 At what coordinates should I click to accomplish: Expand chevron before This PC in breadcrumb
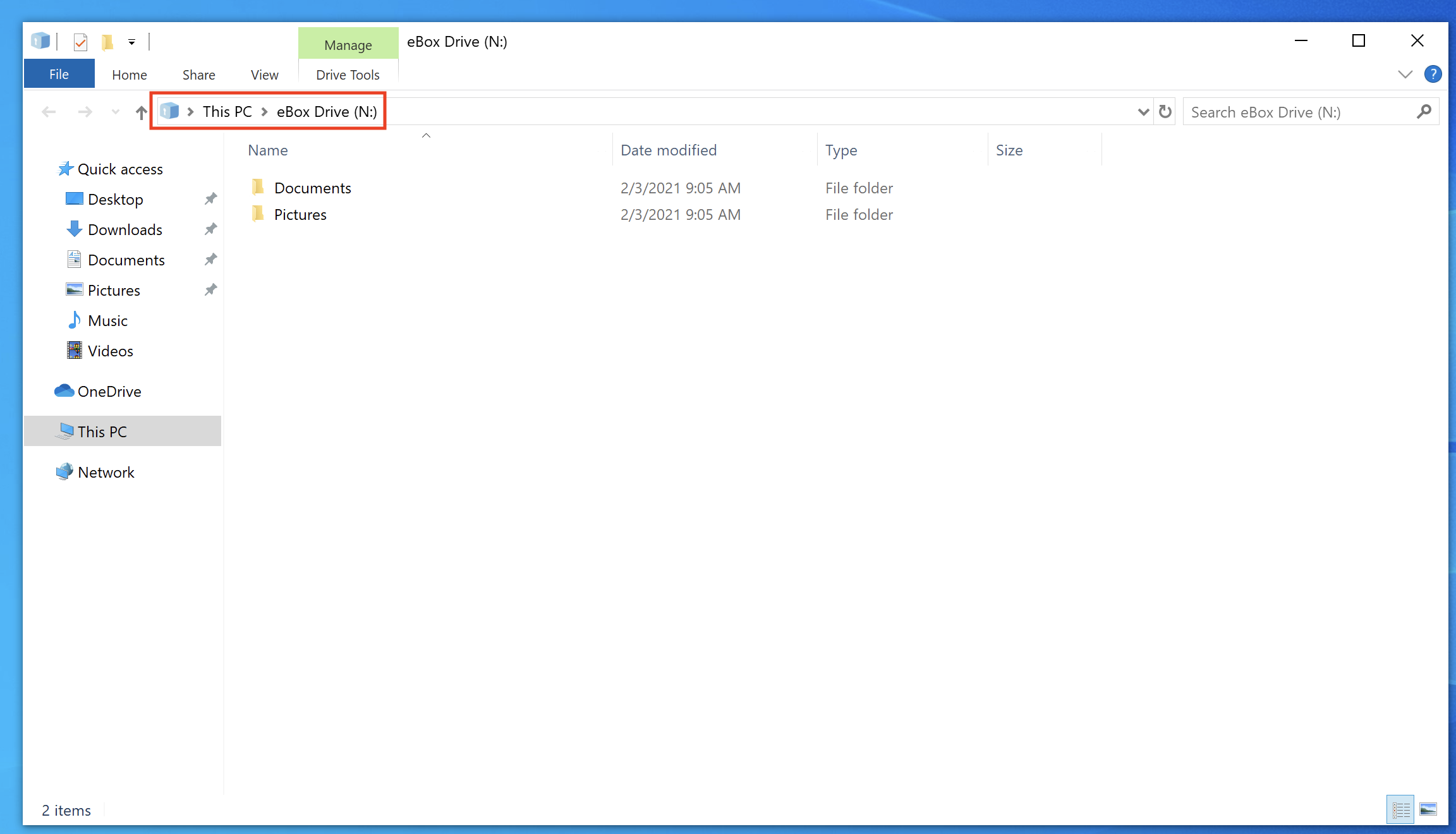[x=190, y=112]
